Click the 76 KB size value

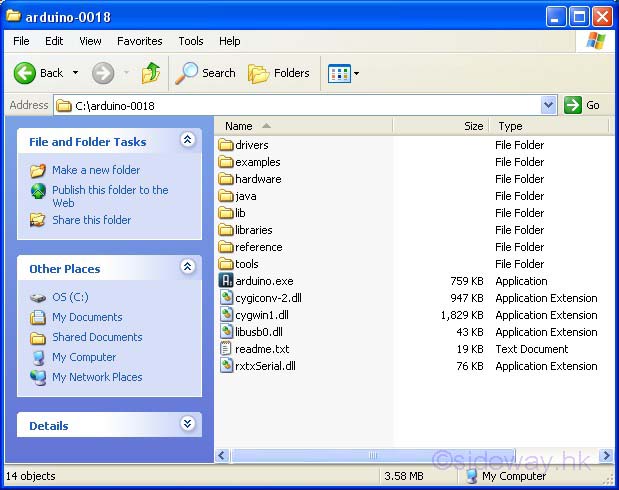click(x=470, y=366)
